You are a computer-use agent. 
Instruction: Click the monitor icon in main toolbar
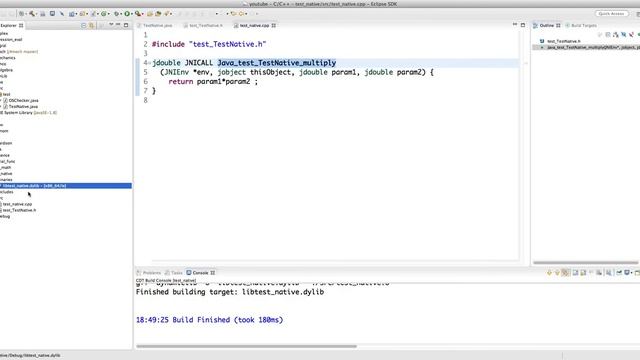52,13
